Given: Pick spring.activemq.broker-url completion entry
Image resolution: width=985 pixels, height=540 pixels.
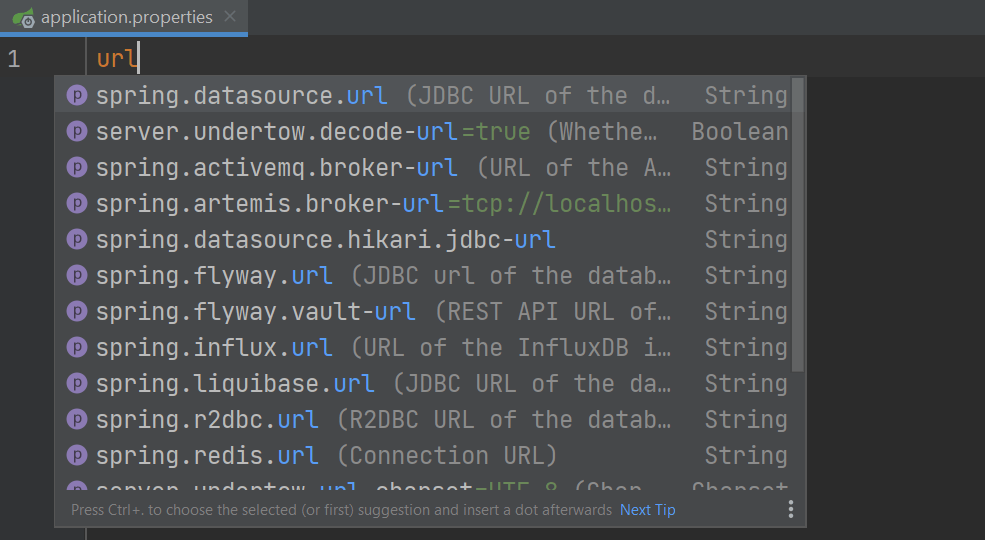Looking at the screenshot, I should tap(276, 168).
